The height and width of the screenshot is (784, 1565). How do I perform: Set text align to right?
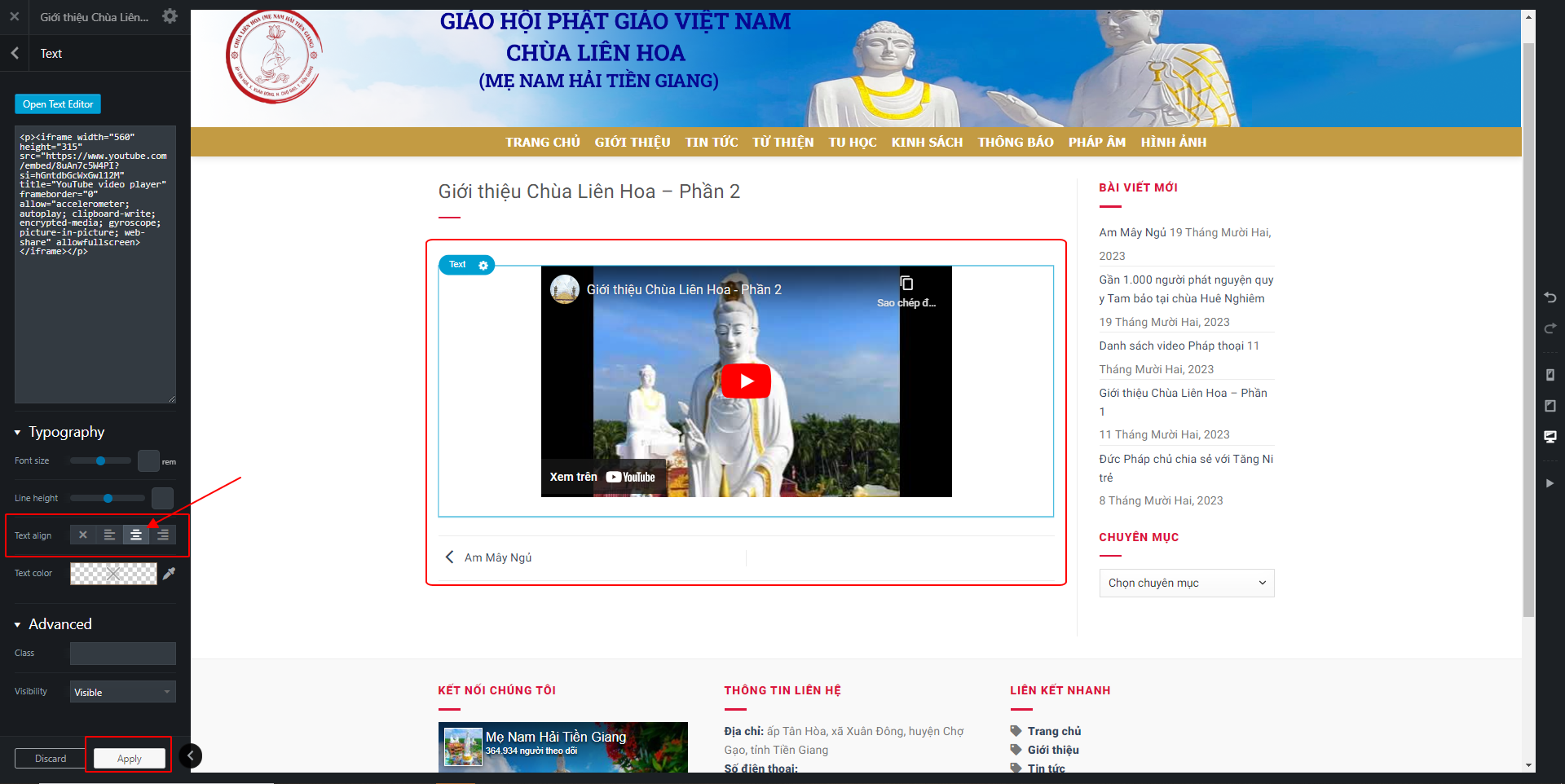pos(163,535)
